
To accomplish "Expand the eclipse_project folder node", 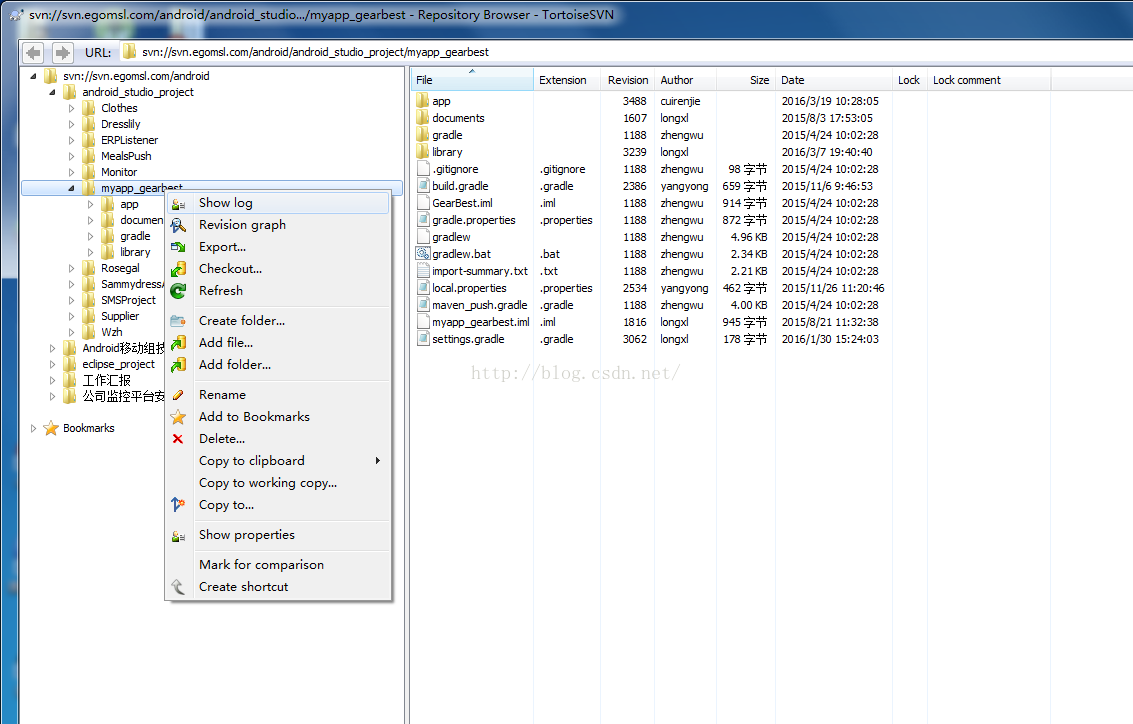I will (52, 364).
